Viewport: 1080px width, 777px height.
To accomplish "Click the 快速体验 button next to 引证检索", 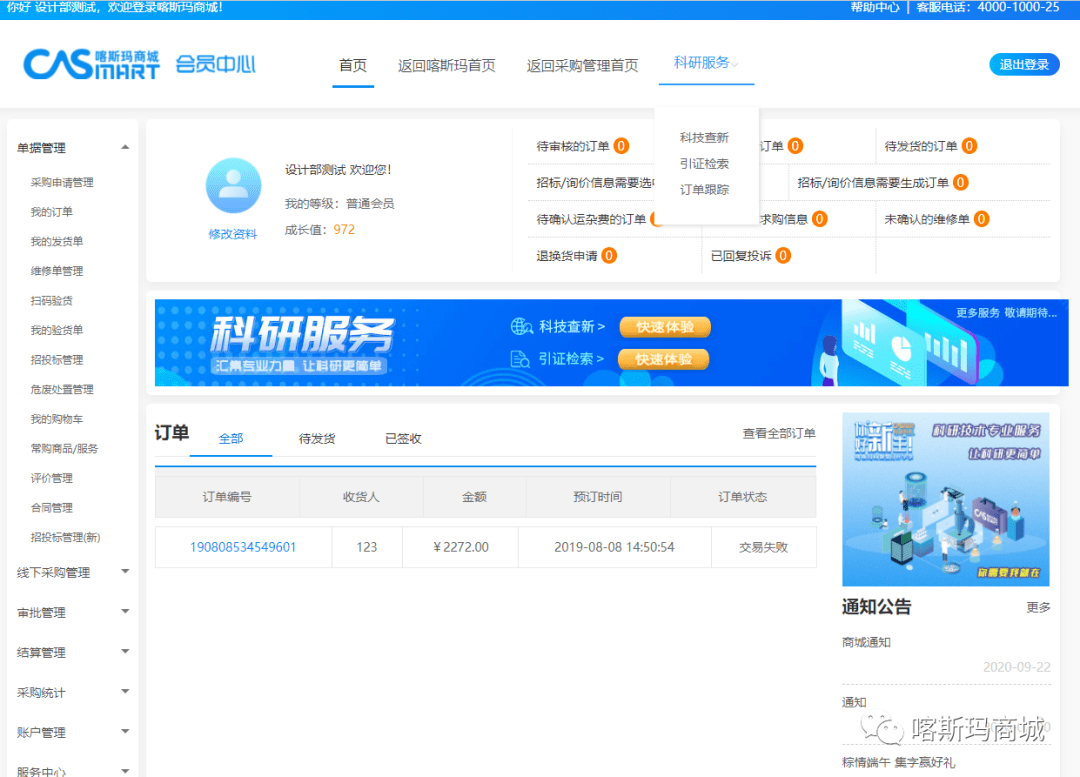I will 665,358.
